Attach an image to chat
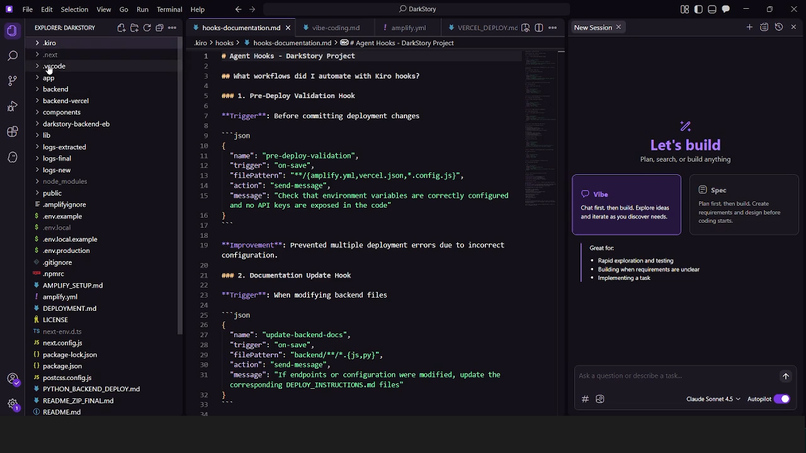The image size is (806, 453). 600,399
